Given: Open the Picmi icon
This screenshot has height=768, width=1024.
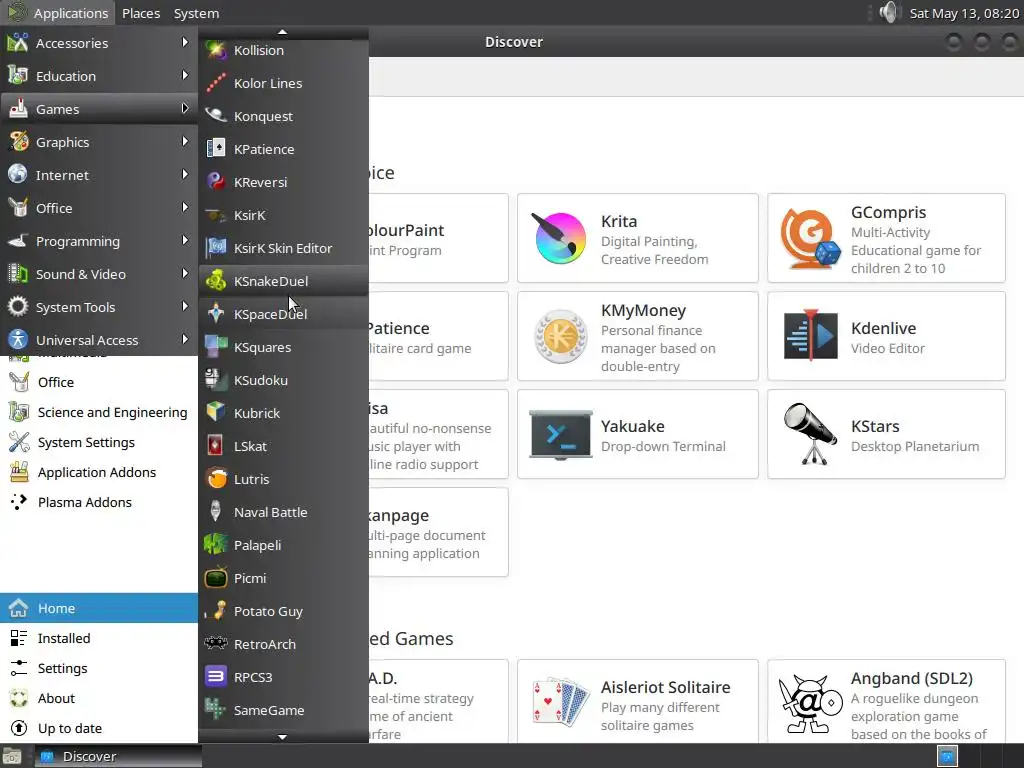Looking at the screenshot, I should [216, 578].
